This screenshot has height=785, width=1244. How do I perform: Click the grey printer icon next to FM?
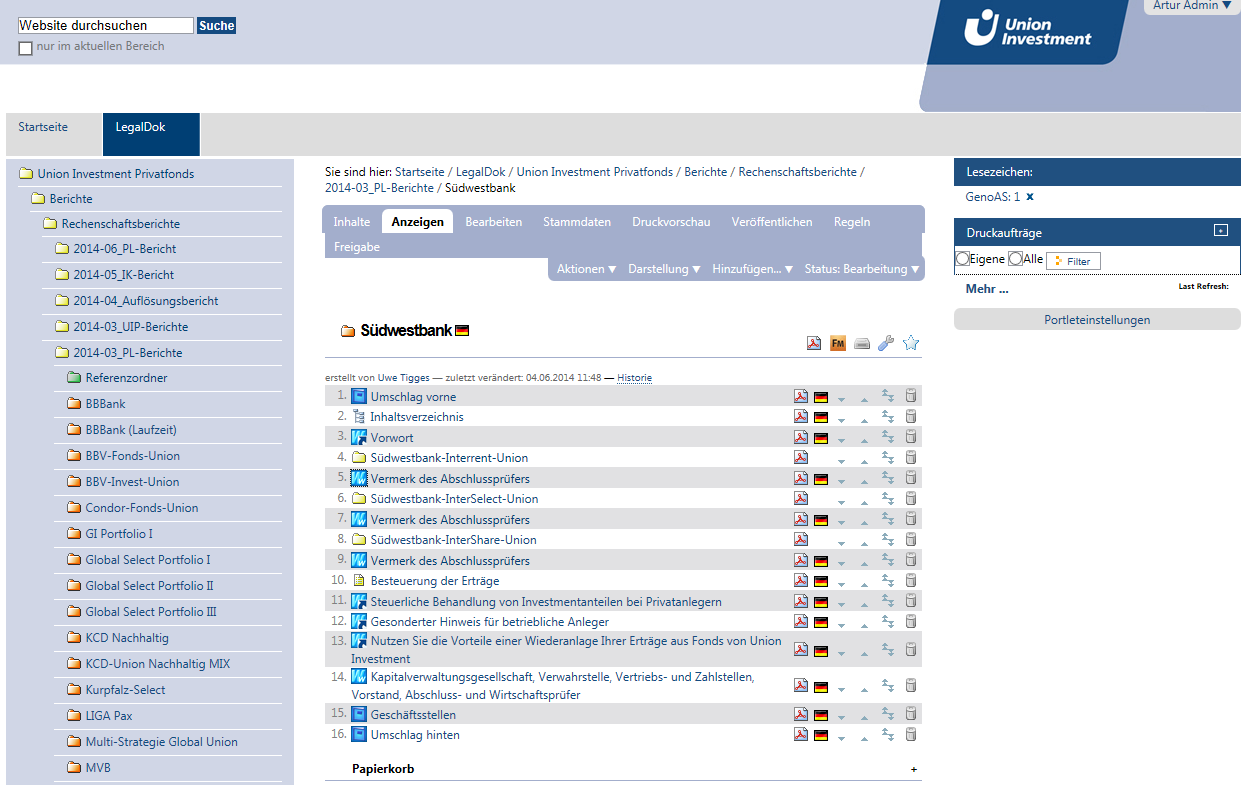click(862, 345)
